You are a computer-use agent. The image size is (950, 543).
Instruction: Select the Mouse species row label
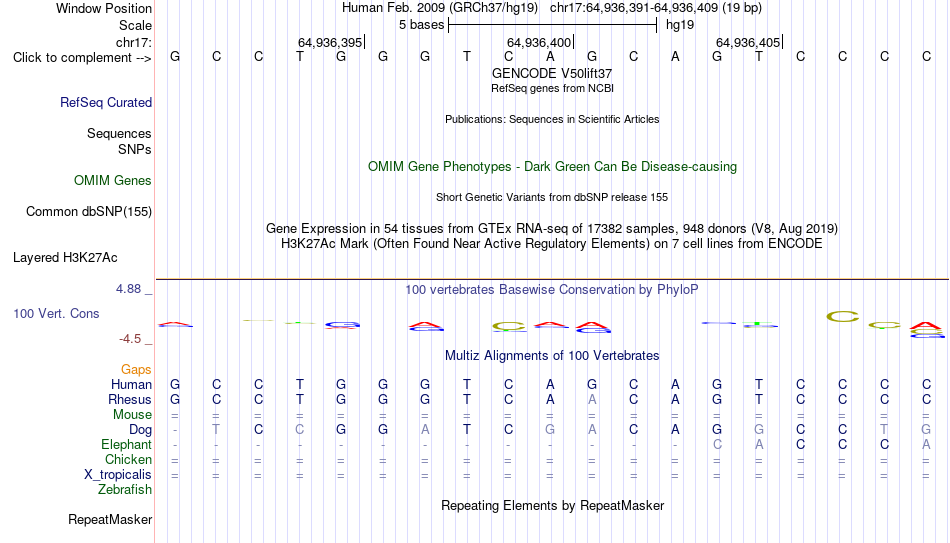click(132, 415)
